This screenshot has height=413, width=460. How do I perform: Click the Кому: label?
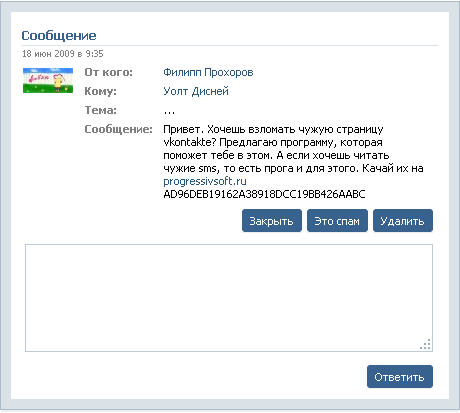100,91
